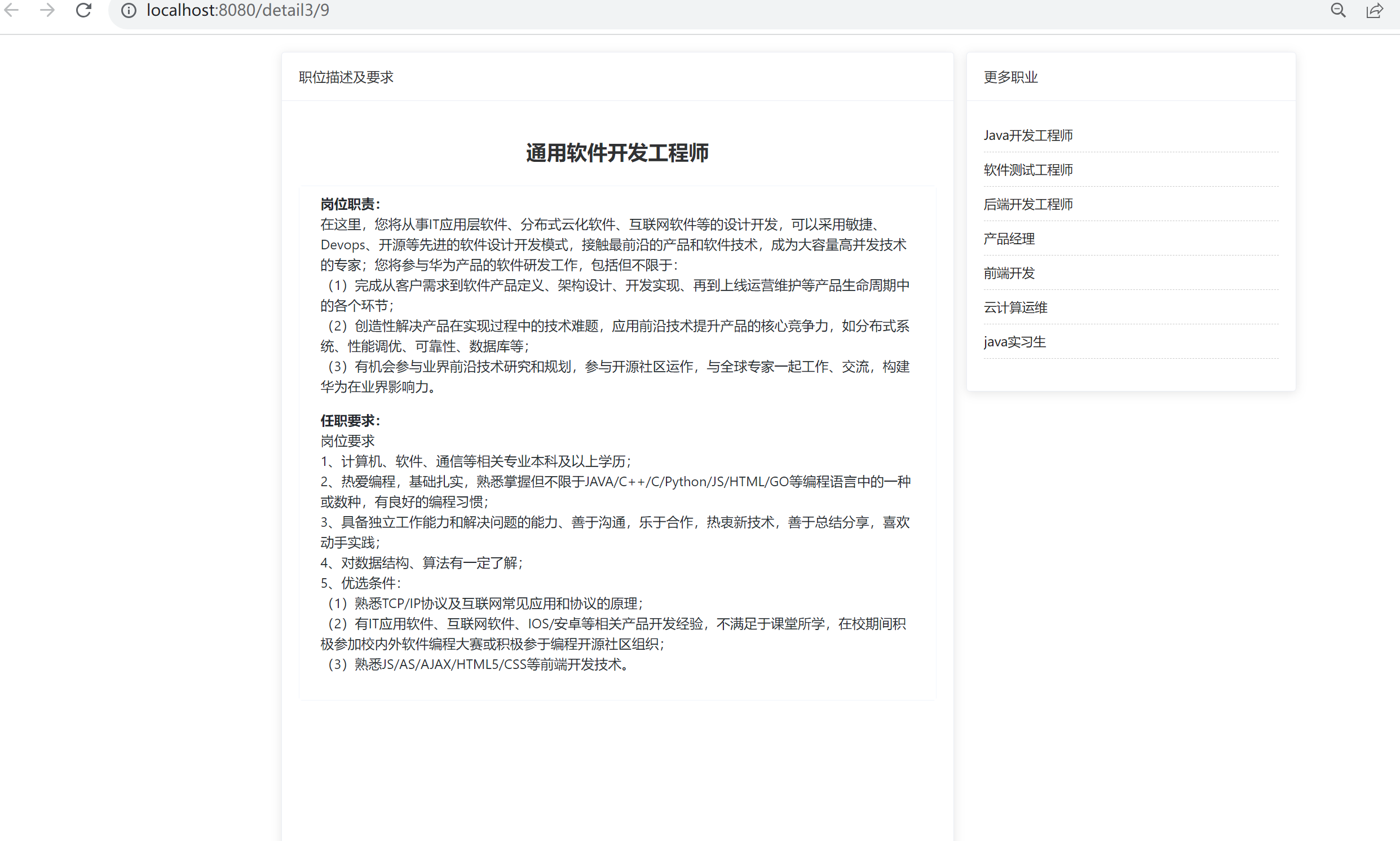
Task: Select the 产品经理 position
Action: (1009, 239)
